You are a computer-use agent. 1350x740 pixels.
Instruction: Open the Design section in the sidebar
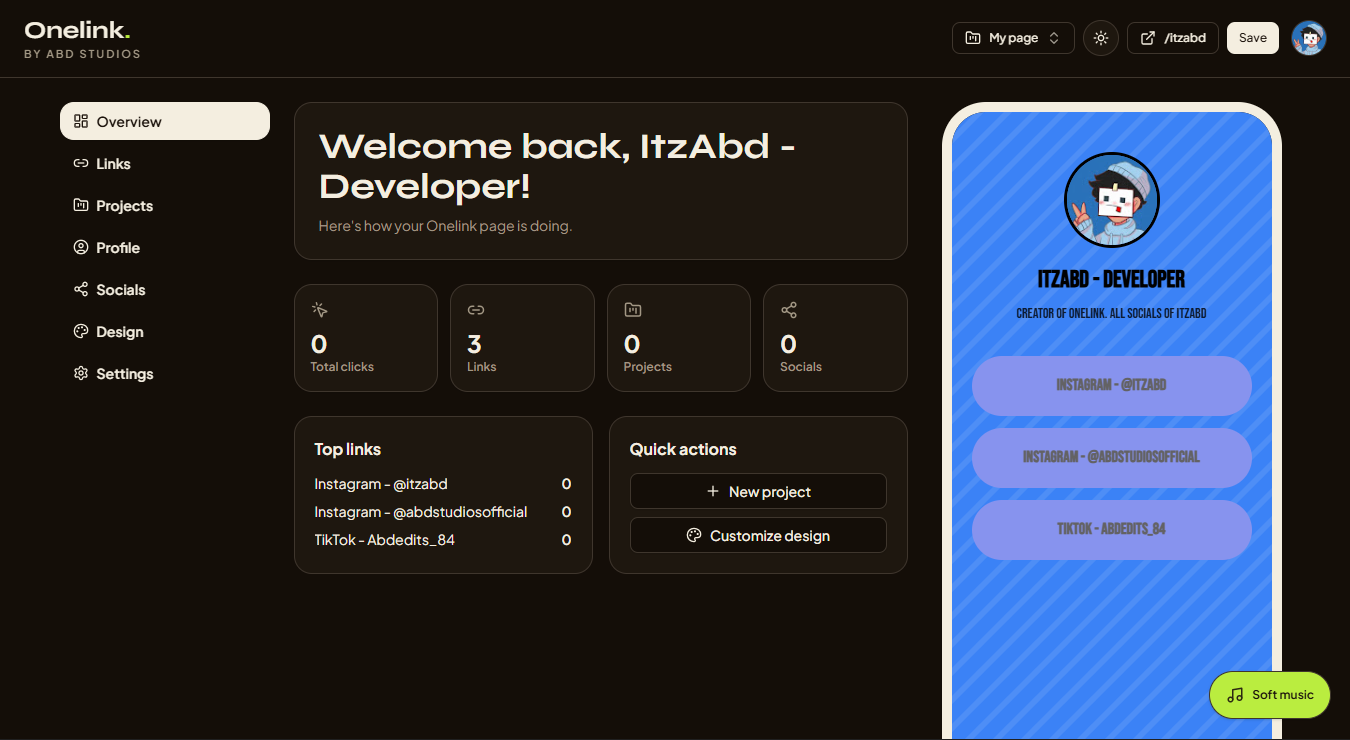point(165,331)
